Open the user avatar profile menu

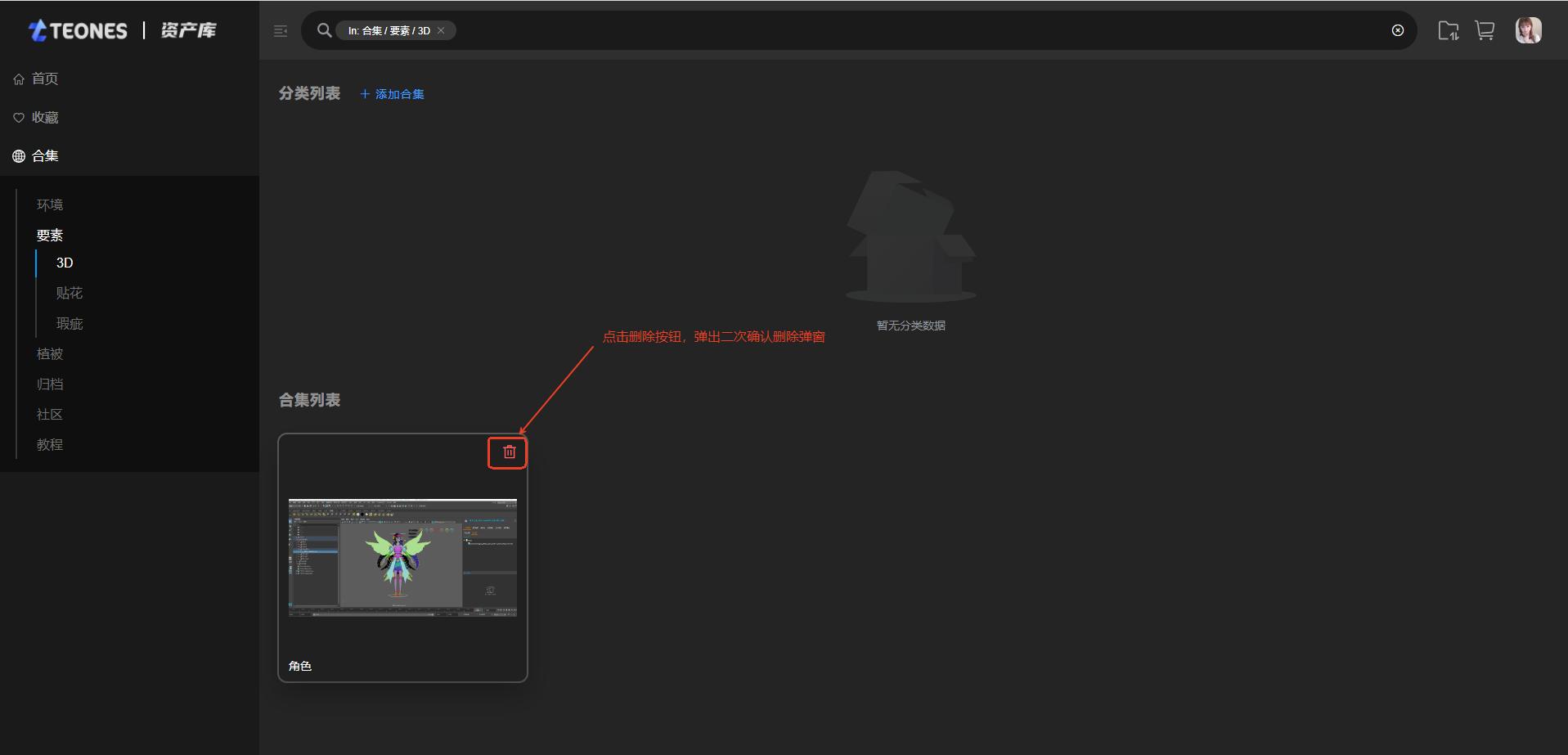coord(1528,30)
